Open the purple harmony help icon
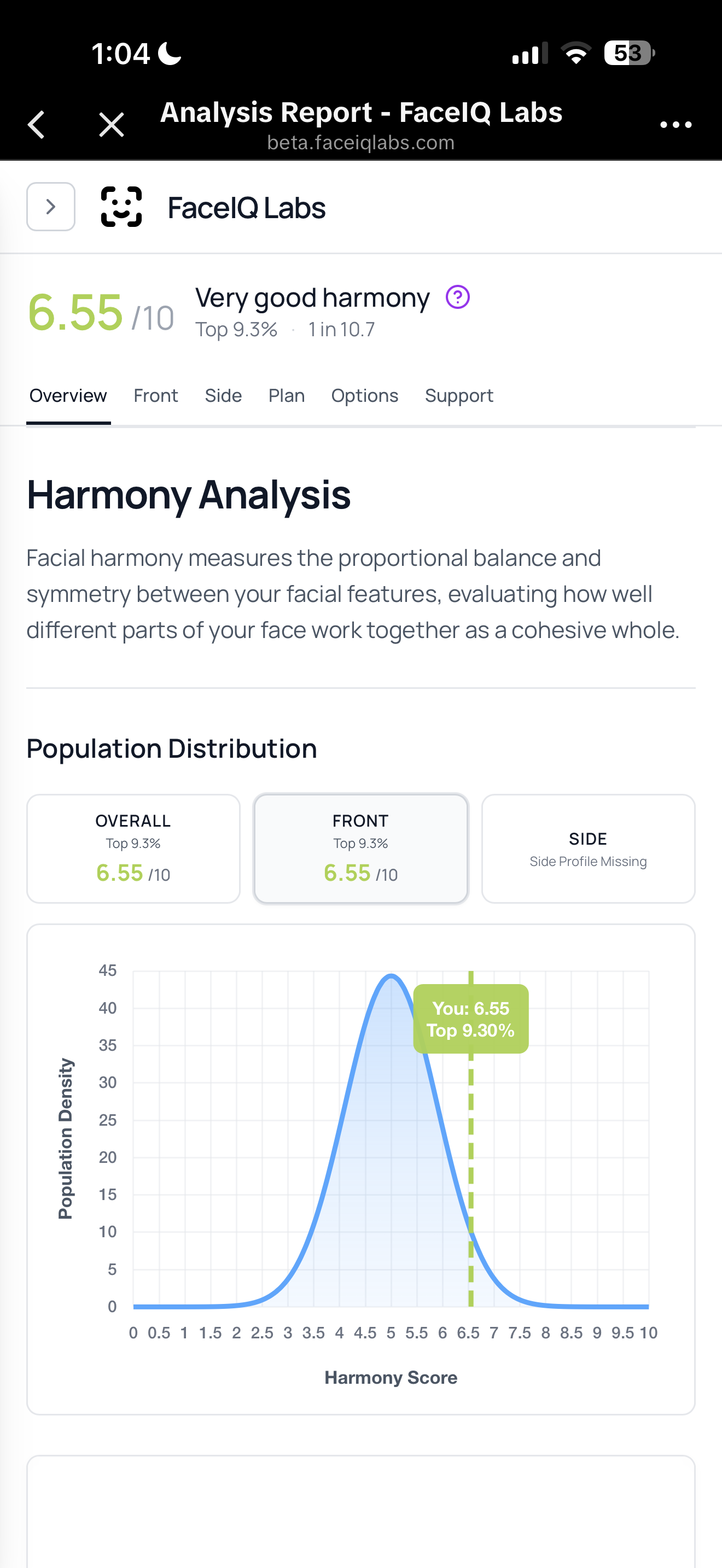 [458, 297]
